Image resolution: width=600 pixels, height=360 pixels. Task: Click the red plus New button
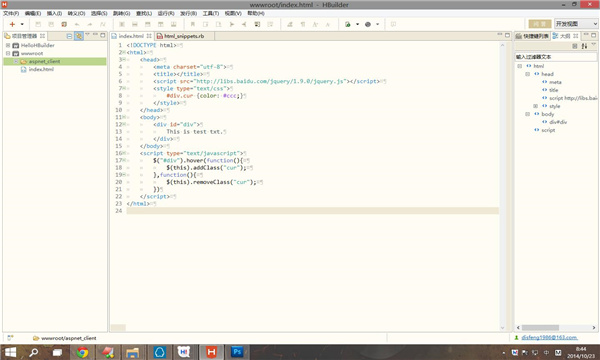click(12, 24)
